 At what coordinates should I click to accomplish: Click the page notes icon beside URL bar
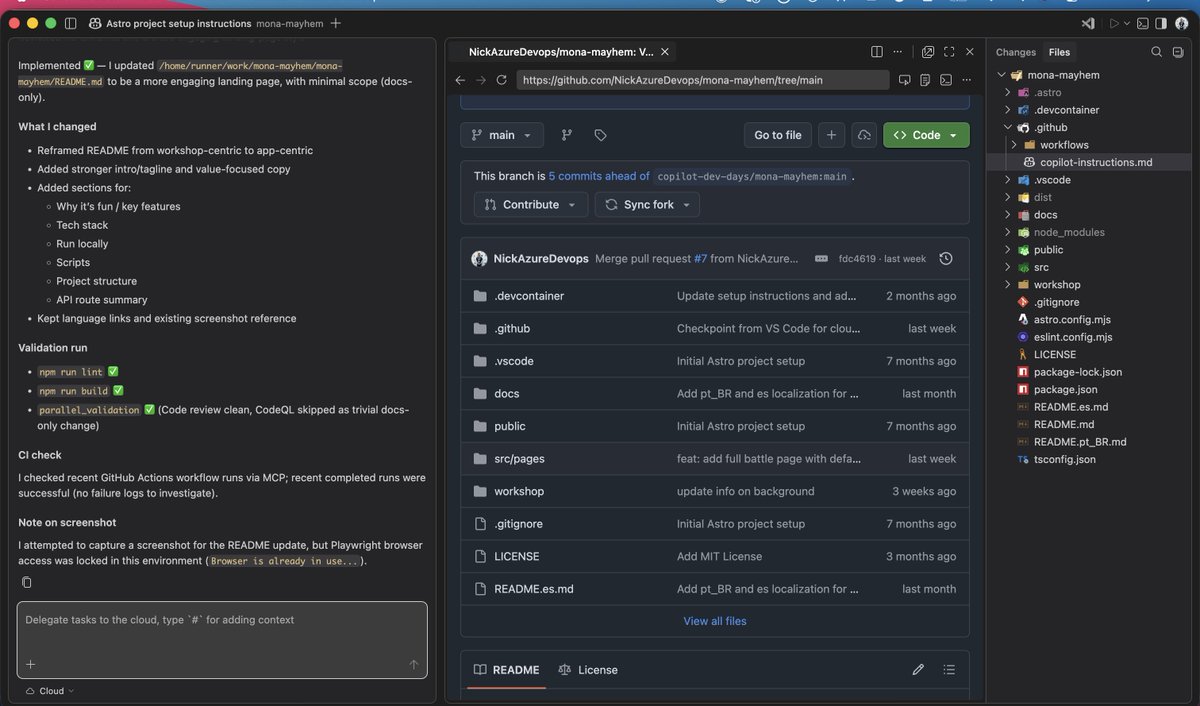coord(926,80)
